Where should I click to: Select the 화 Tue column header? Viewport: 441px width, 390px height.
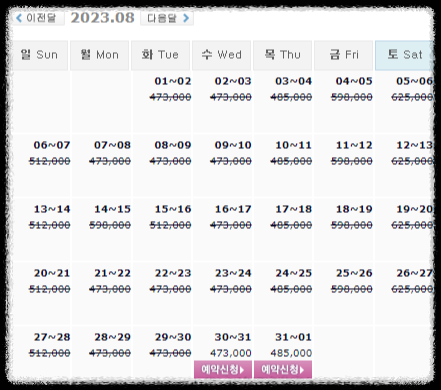(160, 55)
